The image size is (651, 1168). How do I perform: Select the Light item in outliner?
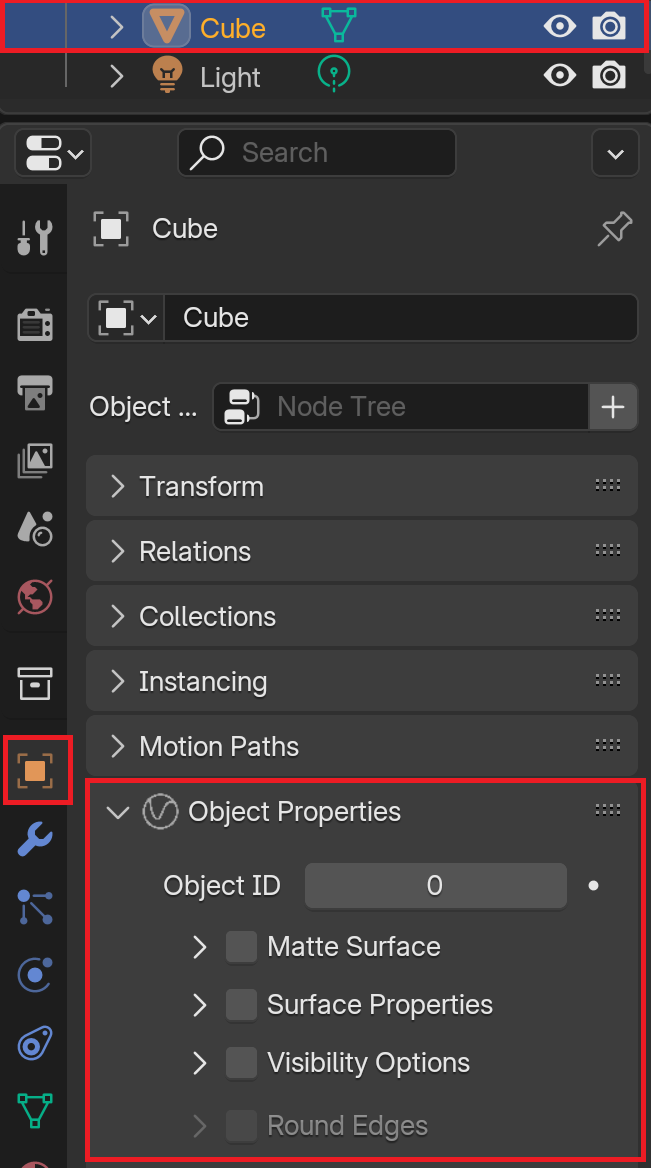click(x=229, y=77)
